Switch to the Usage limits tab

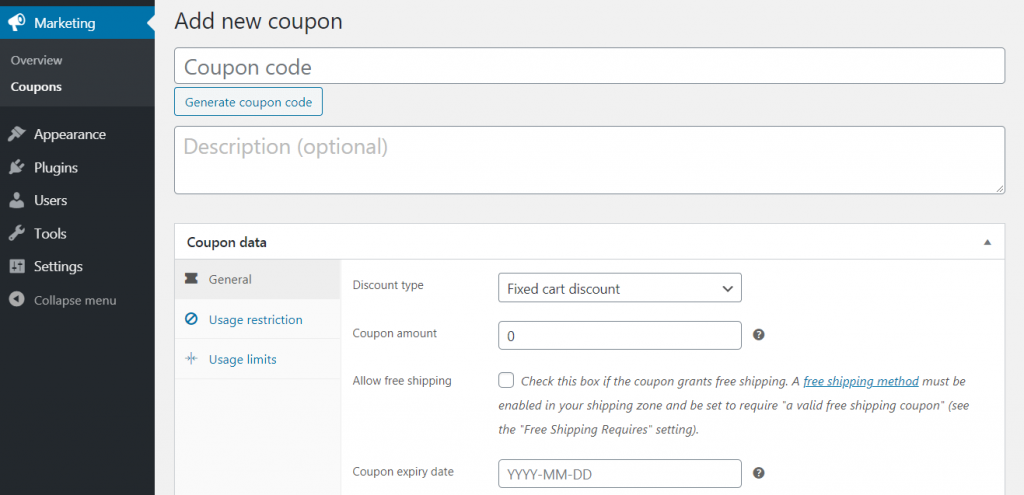[x=242, y=359]
